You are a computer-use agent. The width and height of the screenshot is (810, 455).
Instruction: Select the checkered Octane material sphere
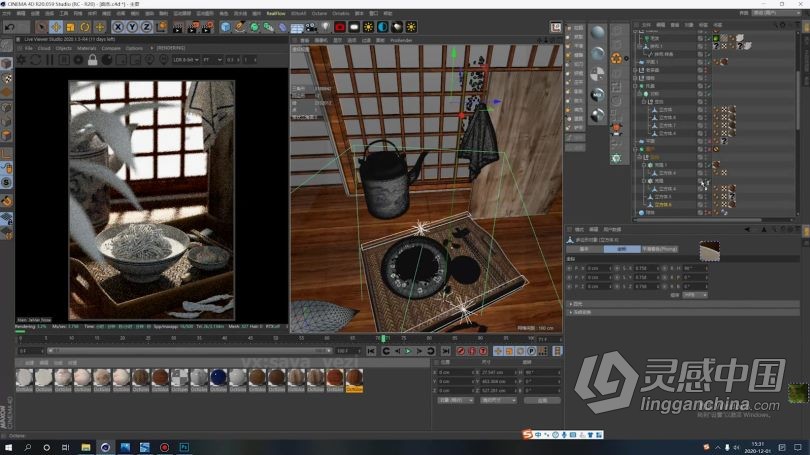pos(598,74)
